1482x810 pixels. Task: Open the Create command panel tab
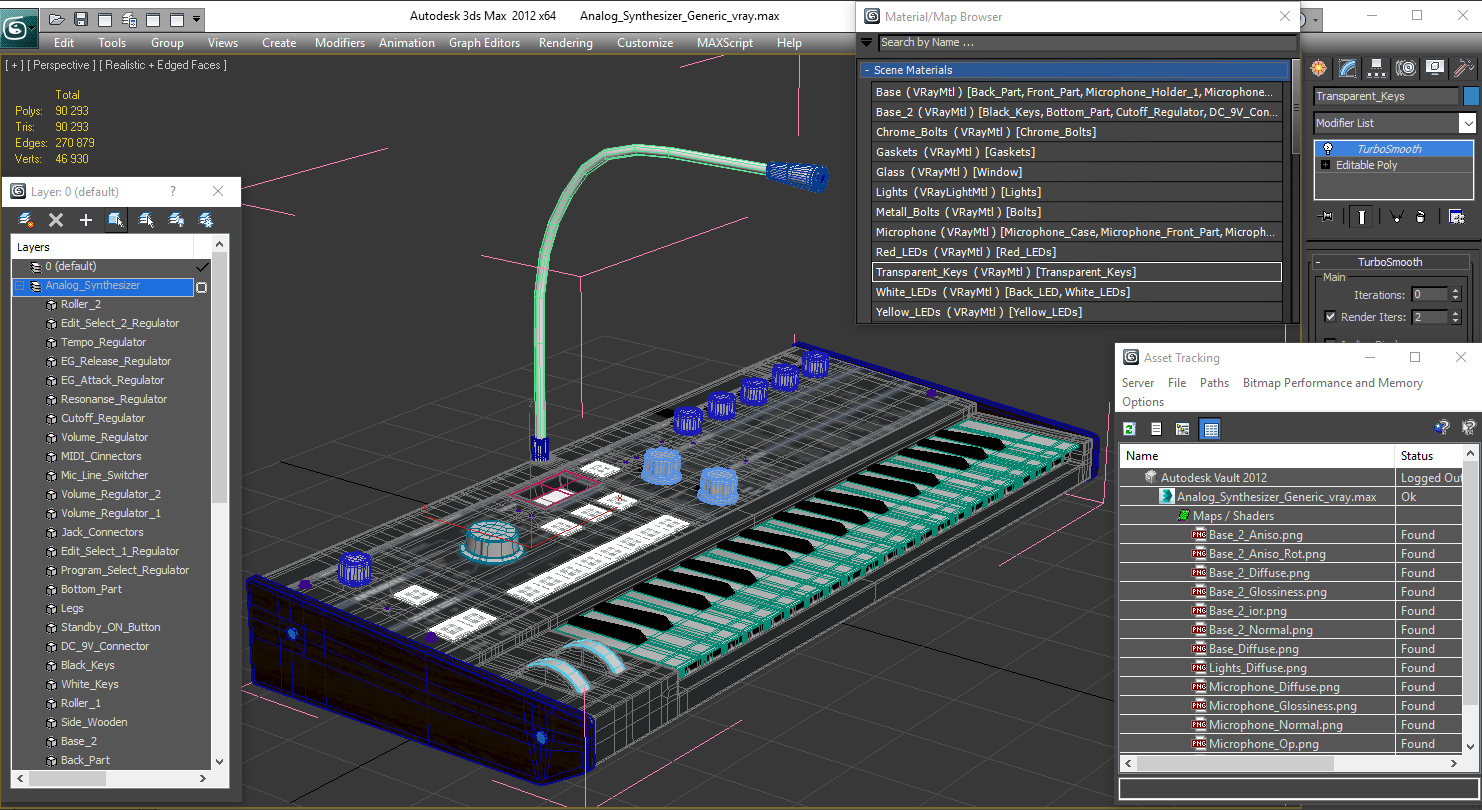pyautogui.click(x=1319, y=68)
